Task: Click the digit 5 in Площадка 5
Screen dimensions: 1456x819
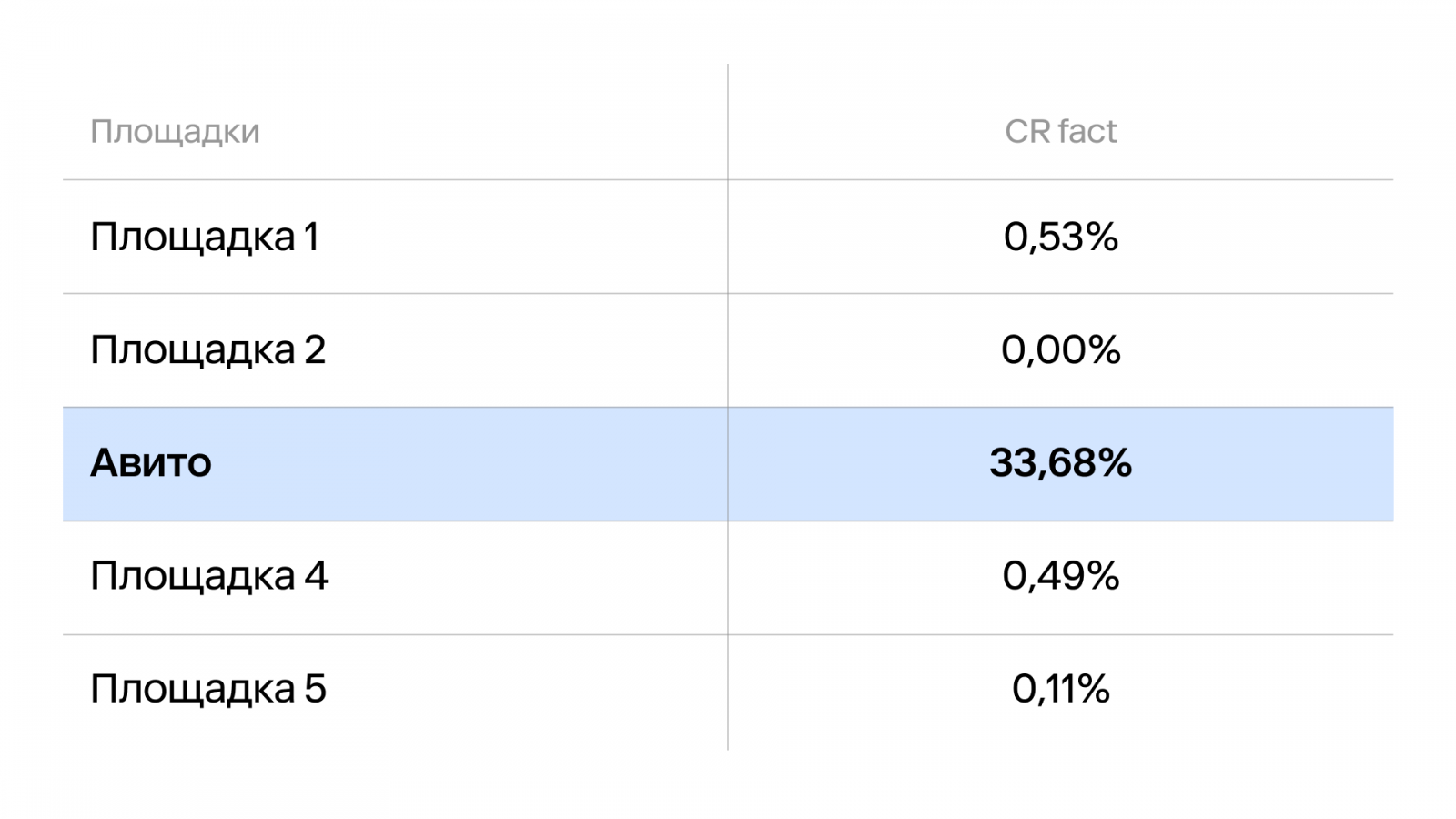Action: [315, 688]
